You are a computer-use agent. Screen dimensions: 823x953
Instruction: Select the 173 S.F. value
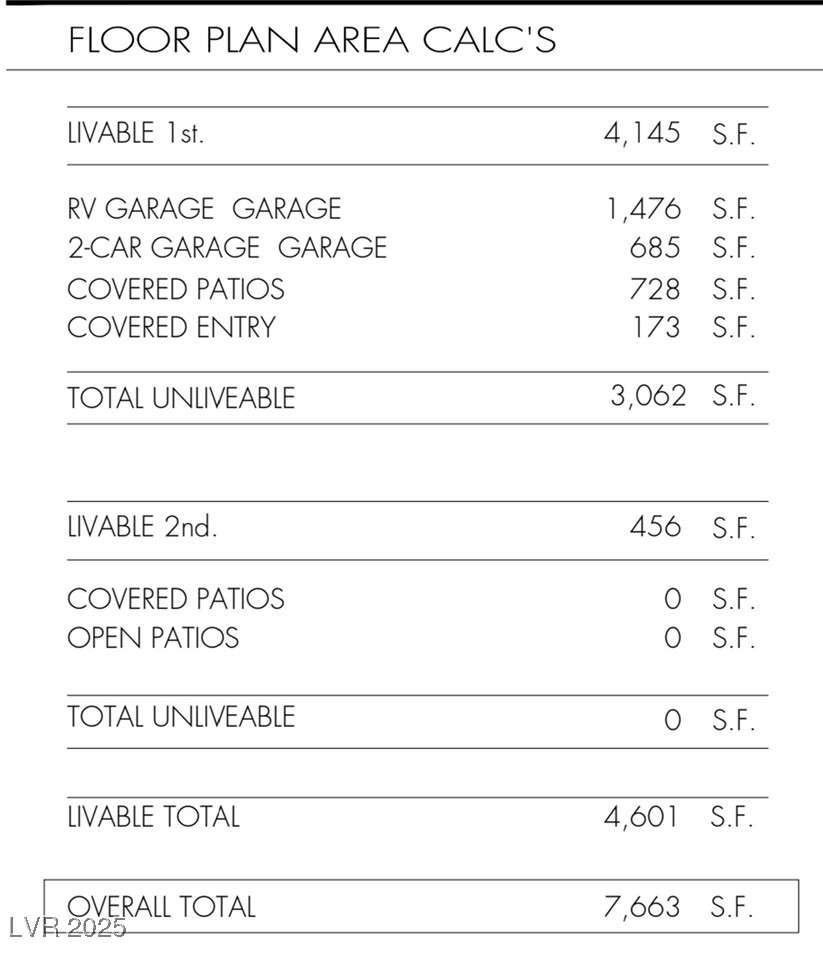(655, 328)
